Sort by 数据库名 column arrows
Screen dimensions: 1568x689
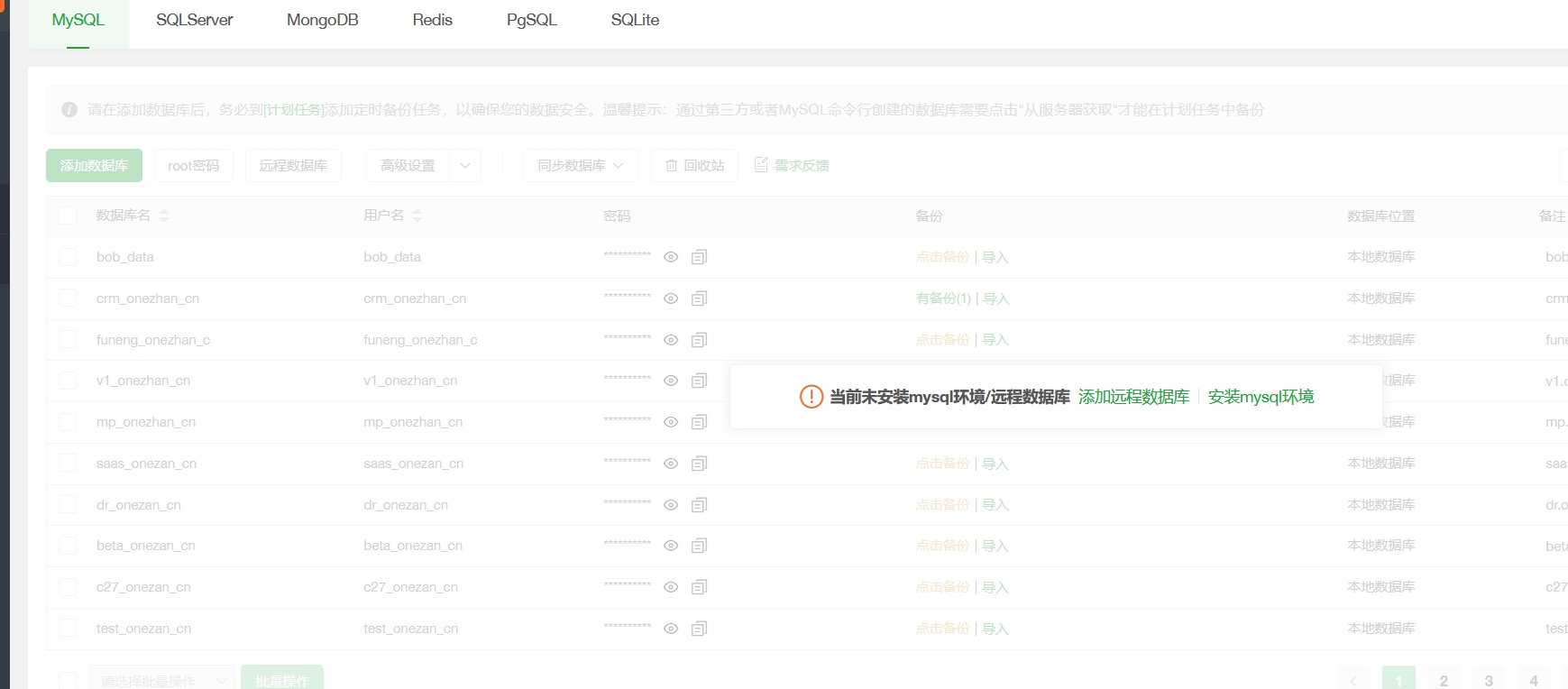164,216
